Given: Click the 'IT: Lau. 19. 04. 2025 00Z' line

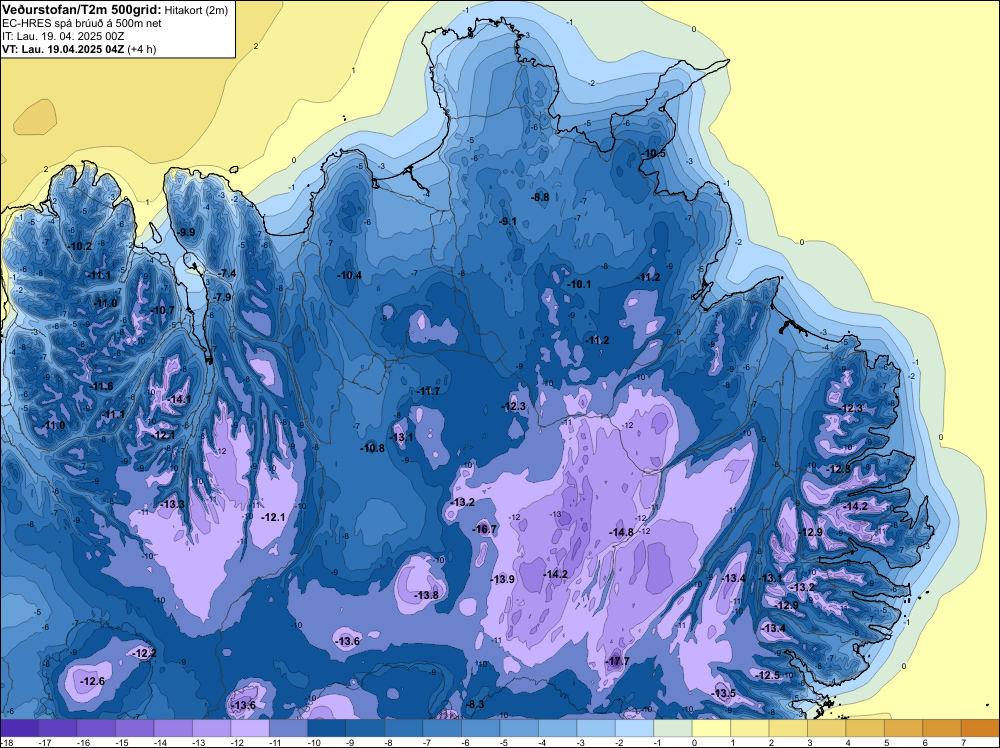Looking at the screenshot, I should click(x=63, y=36).
